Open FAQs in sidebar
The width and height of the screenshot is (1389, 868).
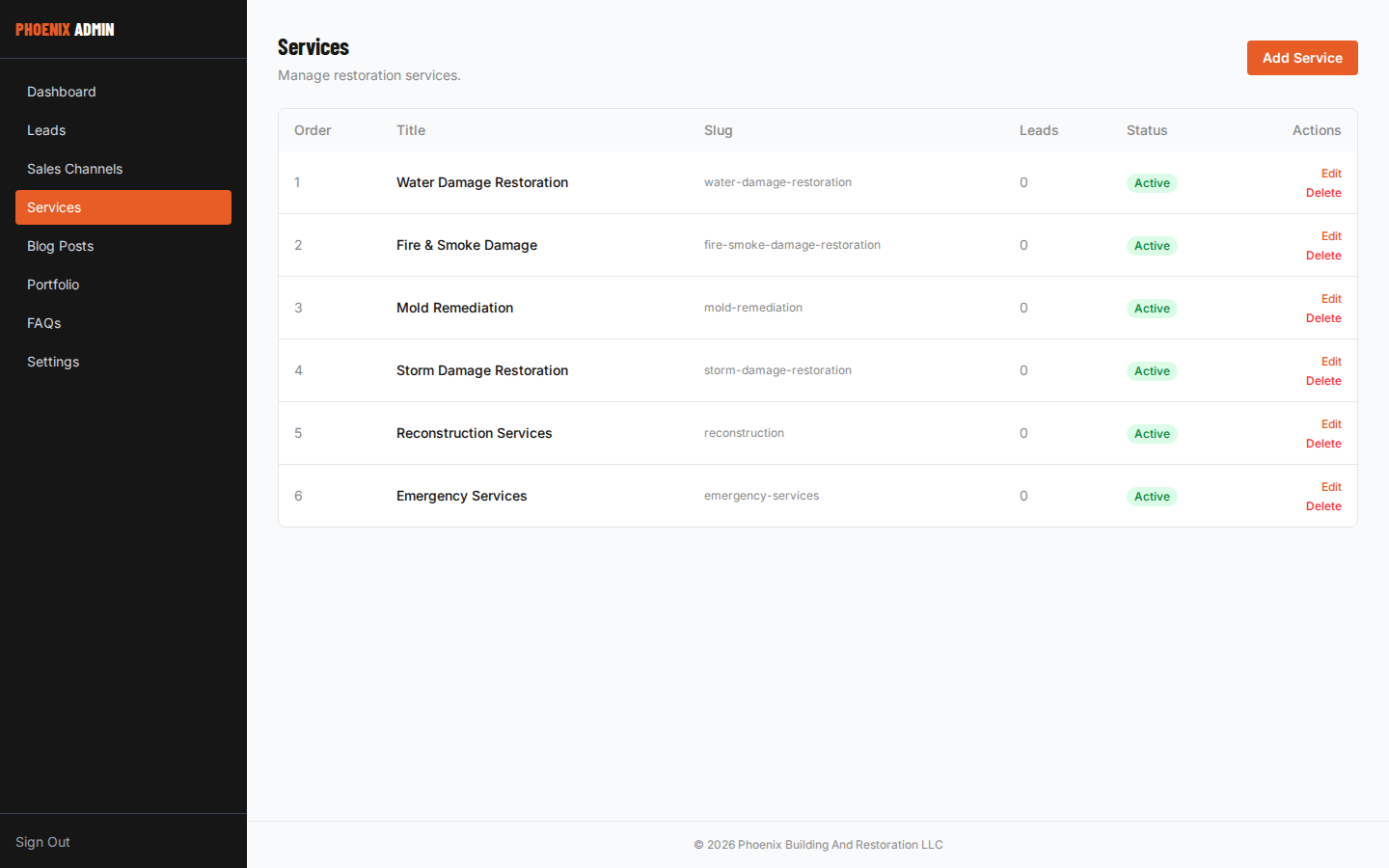point(123,323)
